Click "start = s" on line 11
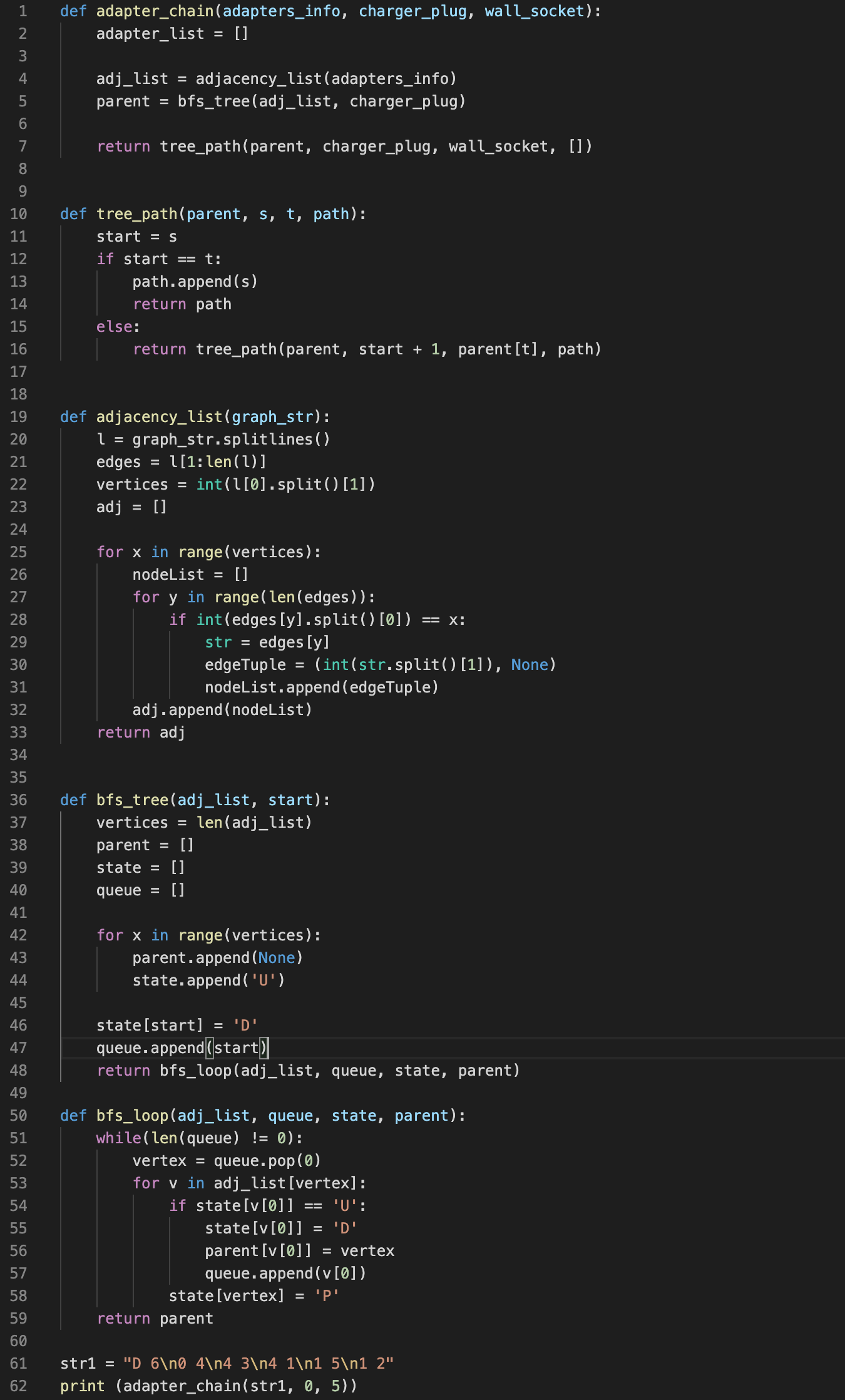Image resolution: width=845 pixels, height=1400 pixels. pyautogui.click(x=137, y=237)
